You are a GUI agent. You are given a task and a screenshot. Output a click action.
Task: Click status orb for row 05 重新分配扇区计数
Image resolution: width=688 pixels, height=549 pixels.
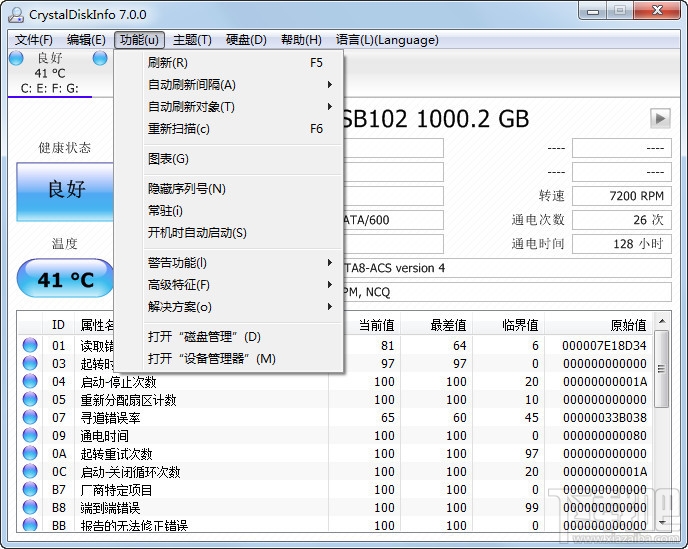pyautogui.click(x=30, y=399)
